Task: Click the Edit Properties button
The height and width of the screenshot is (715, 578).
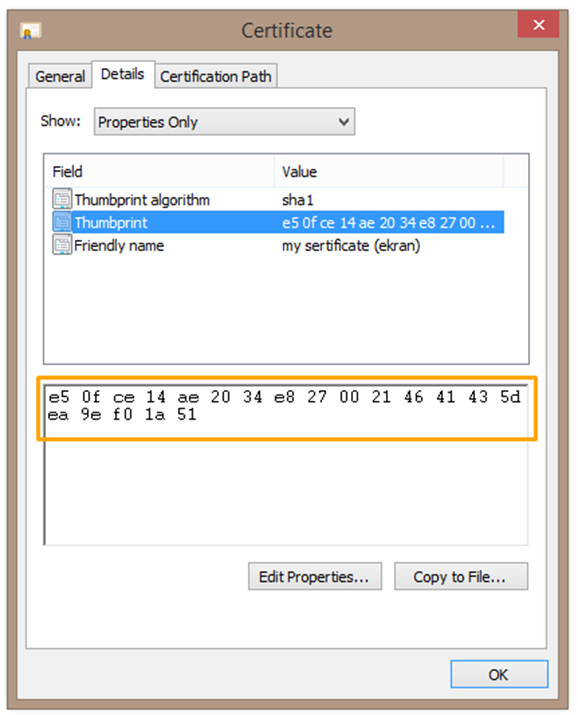Action: (315, 576)
